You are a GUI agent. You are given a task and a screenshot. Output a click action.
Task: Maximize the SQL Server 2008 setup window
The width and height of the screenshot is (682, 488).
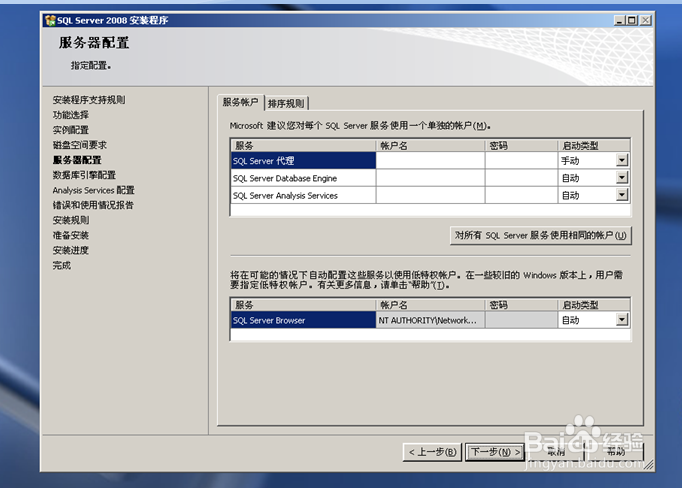[x=632, y=20]
